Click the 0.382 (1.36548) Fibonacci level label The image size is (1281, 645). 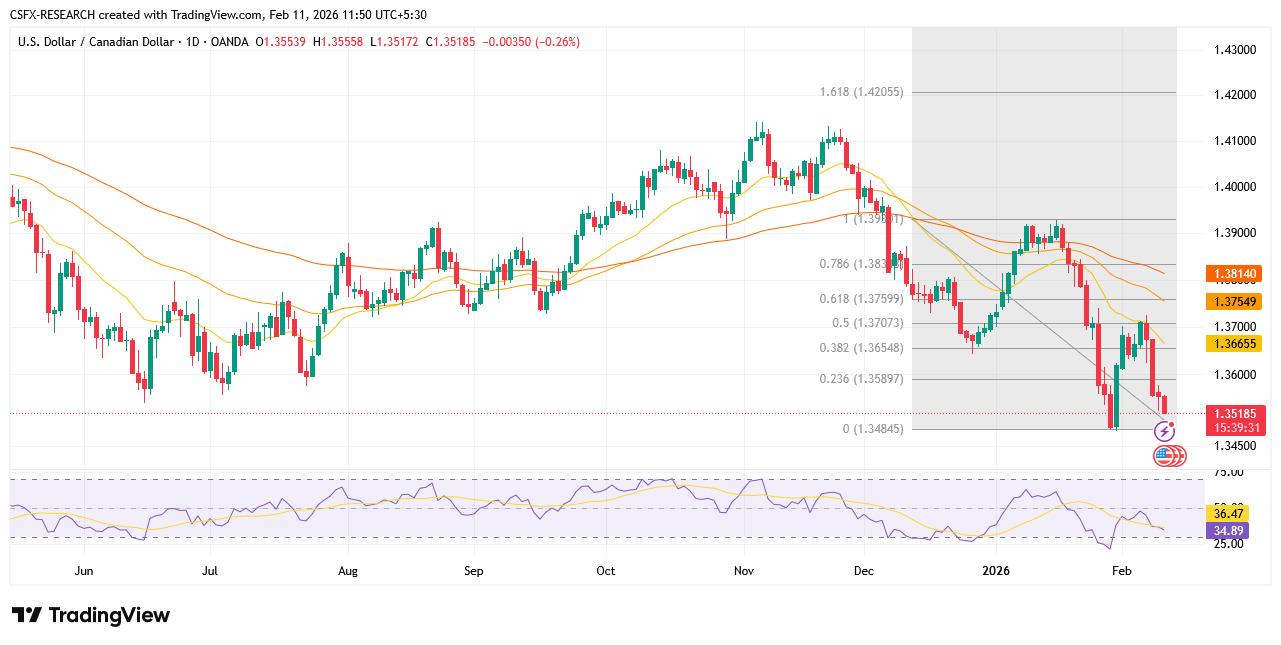pos(860,348)
